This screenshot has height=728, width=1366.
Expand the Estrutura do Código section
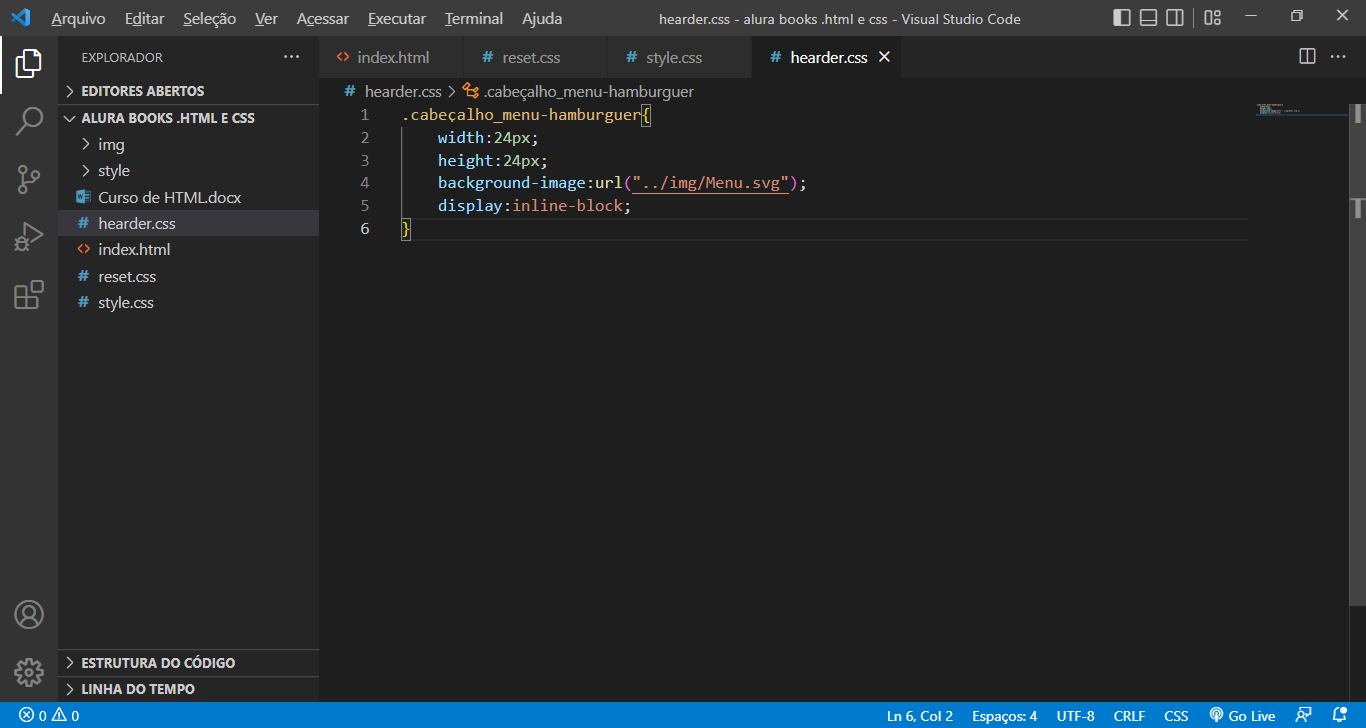click(x=188, y=663)
